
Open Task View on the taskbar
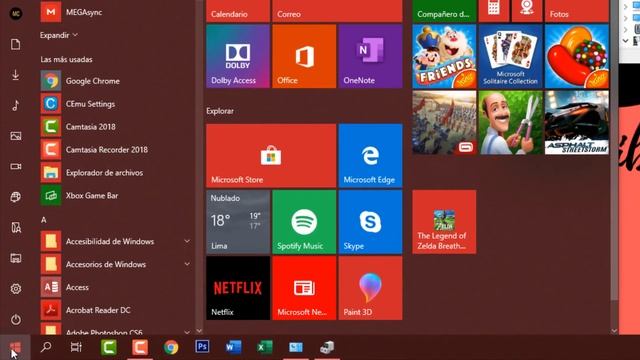(76, 347)
